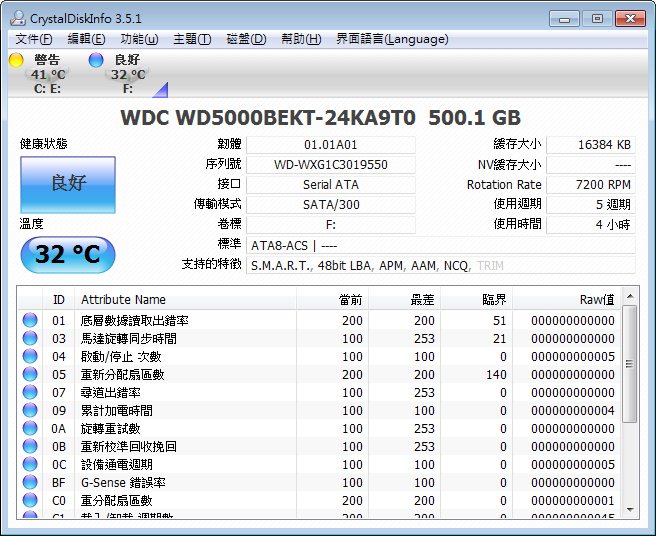Click the attribute list scrollbar thumb

click(x=630, y=364)
